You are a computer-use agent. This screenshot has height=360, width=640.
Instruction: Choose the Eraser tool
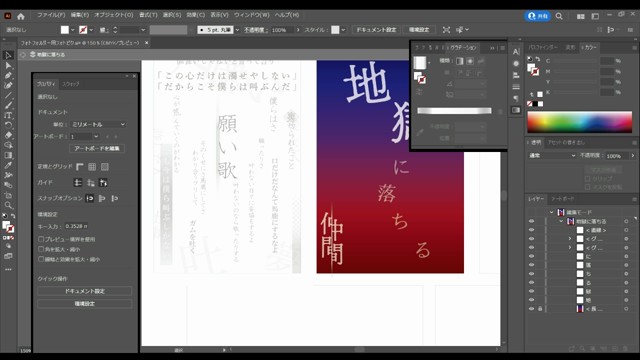(8, 135)
